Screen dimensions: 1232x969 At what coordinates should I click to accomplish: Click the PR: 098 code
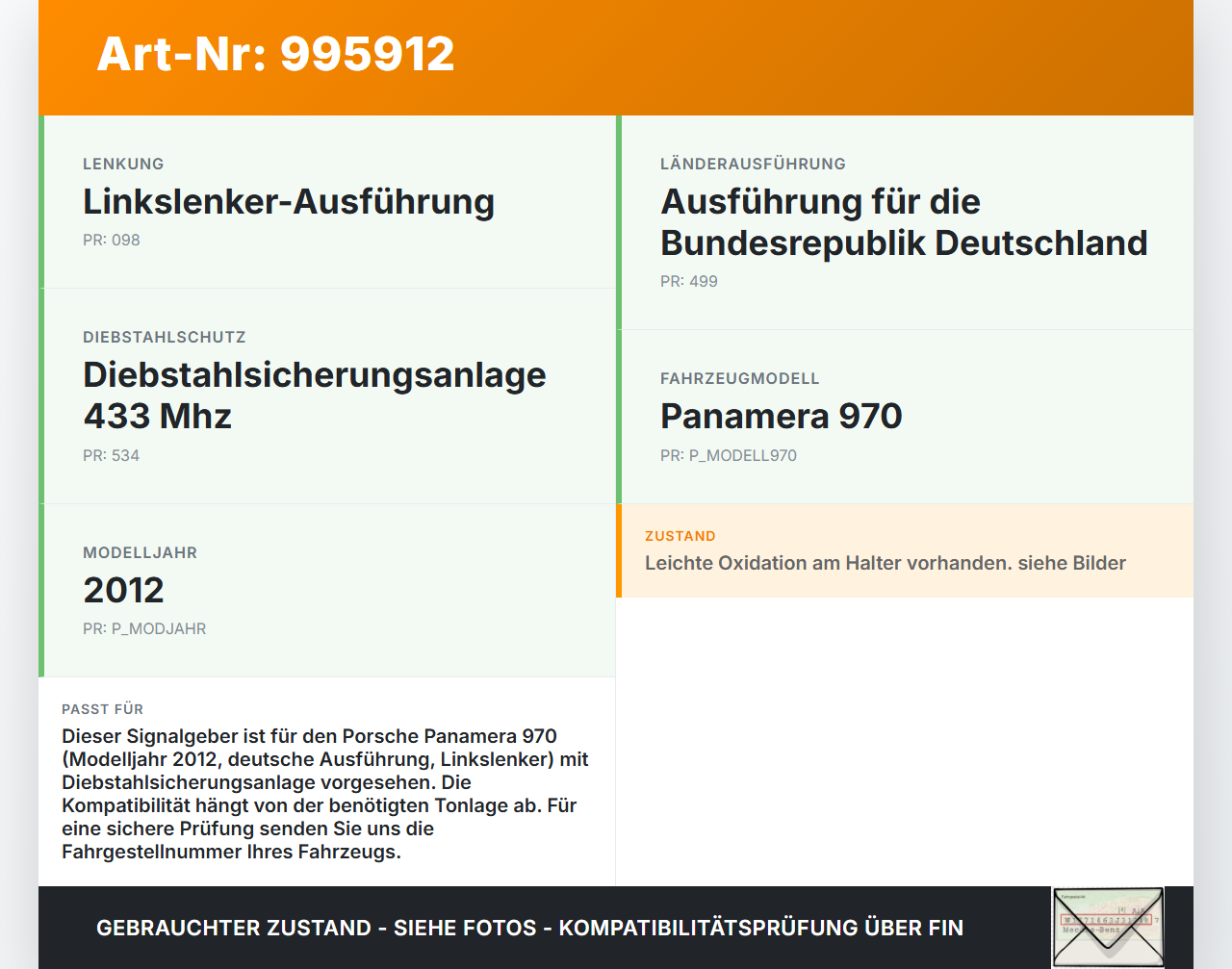[112, 240]
